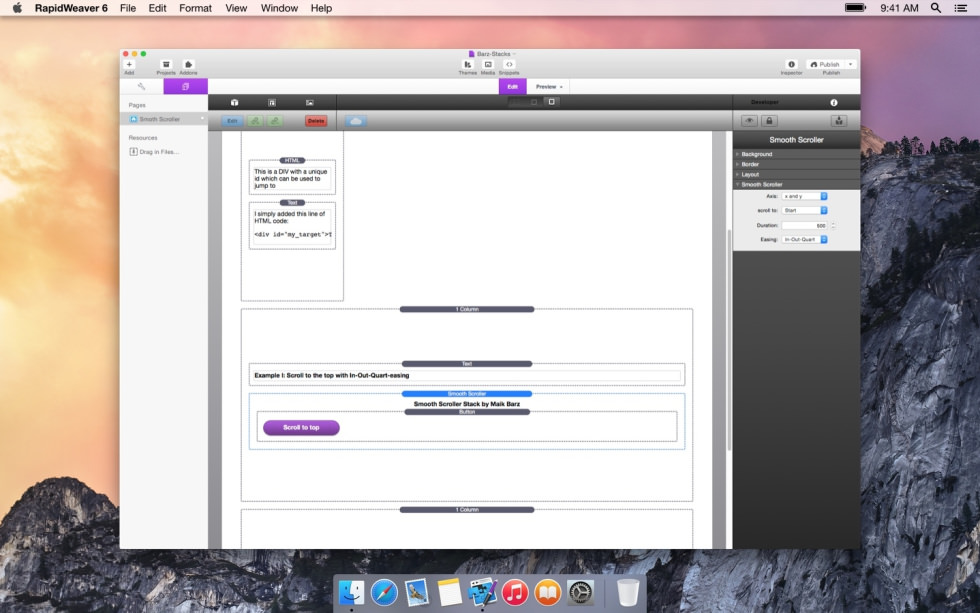Click the div id my_target code line
Image resolution: width=980 pixels, height=613 pixels.
click(x=292, y=234)
